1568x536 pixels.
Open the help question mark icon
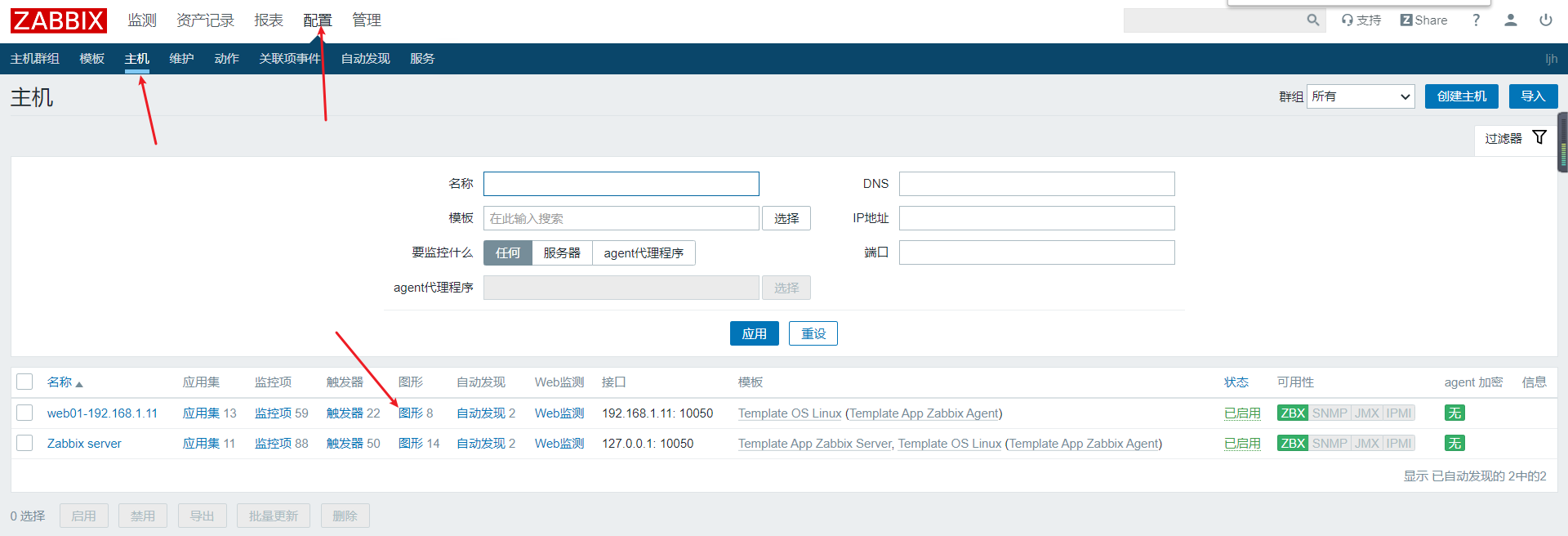[x=1476, y=20]
